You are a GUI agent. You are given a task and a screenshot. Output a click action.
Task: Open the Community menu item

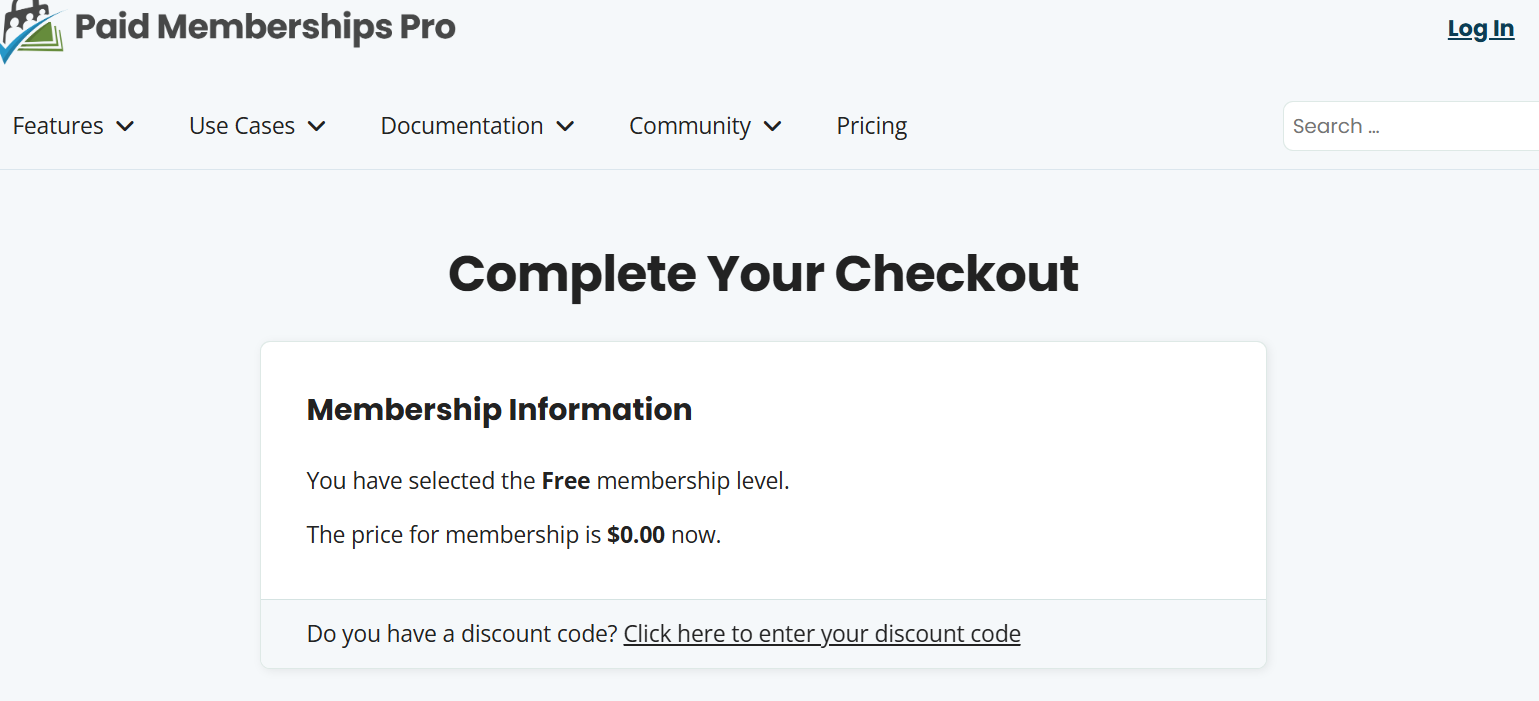pos(690,126)
